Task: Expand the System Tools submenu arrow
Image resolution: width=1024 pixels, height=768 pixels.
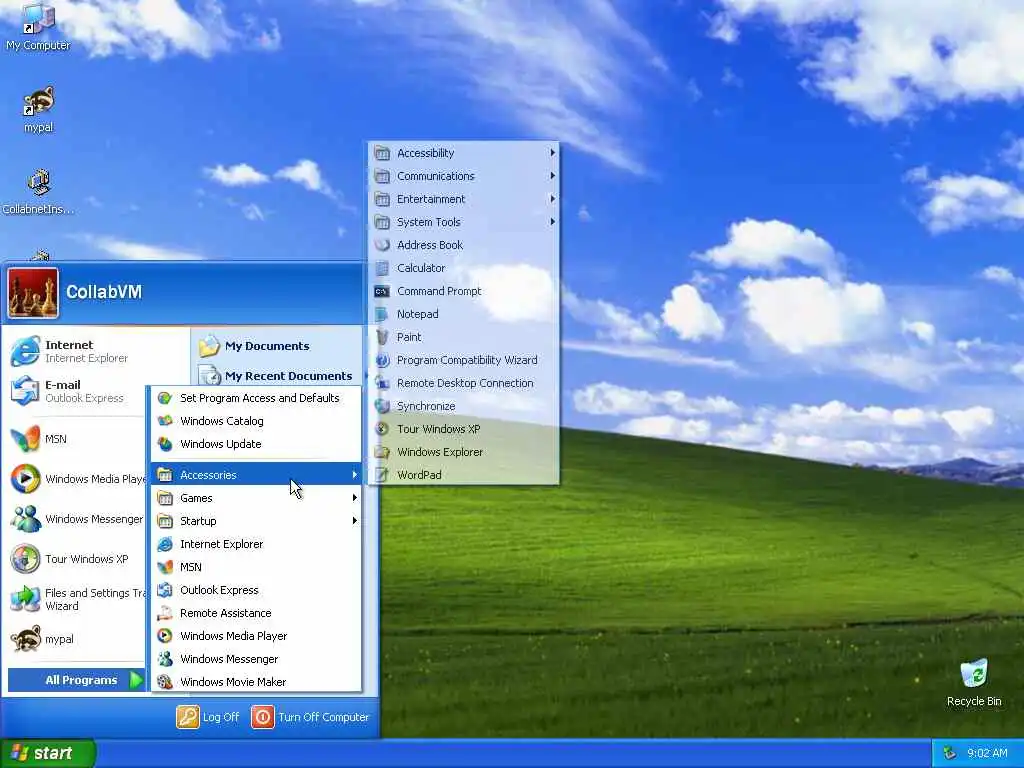Action: pyautogui.click(x=552, y=222)
